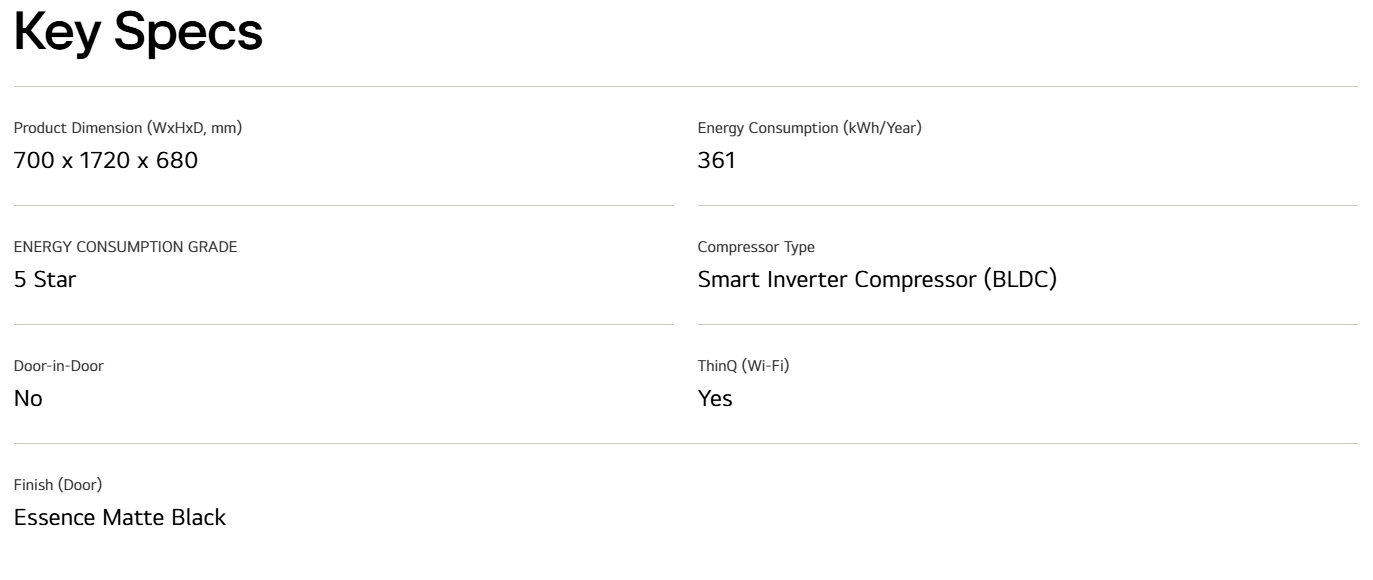This screenshot has height=580, width=1373.
Task: Click the Door-in-Door label
Action: pyautogui.click(x=58, y=366)
